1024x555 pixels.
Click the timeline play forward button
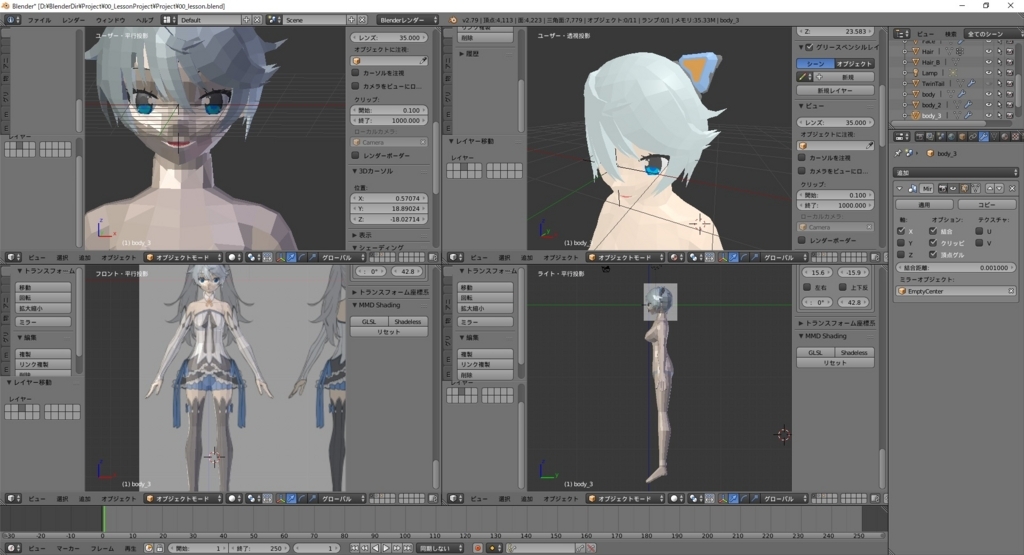pos(386,548)
